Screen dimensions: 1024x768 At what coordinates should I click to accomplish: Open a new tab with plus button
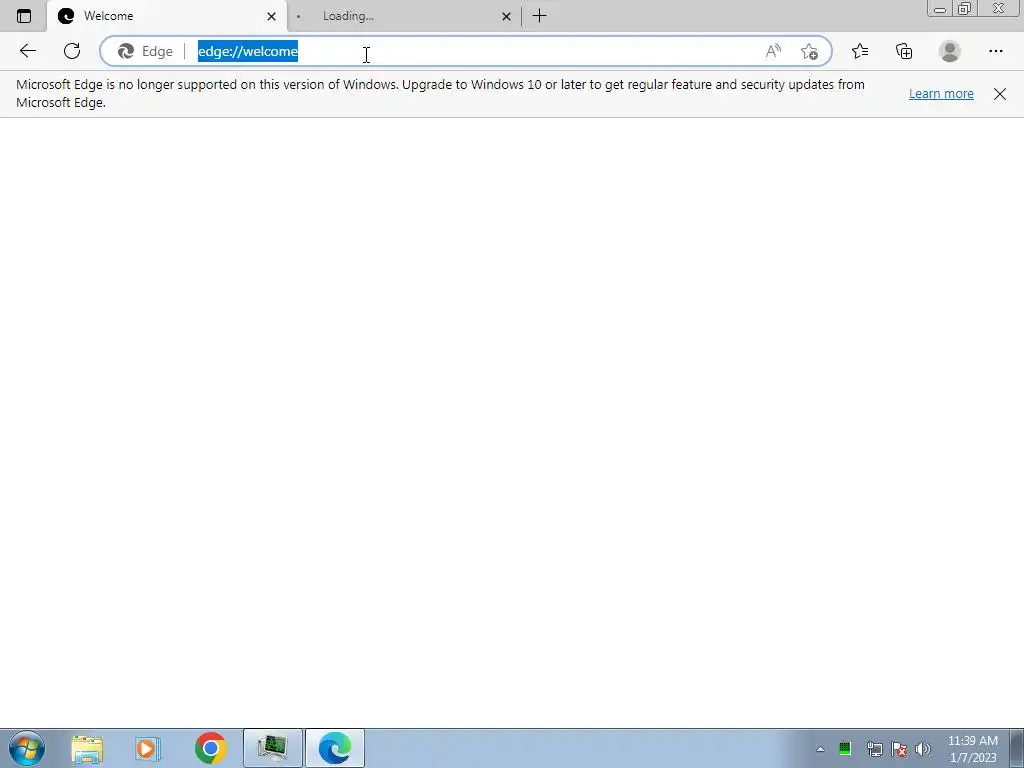click(539, 16)
